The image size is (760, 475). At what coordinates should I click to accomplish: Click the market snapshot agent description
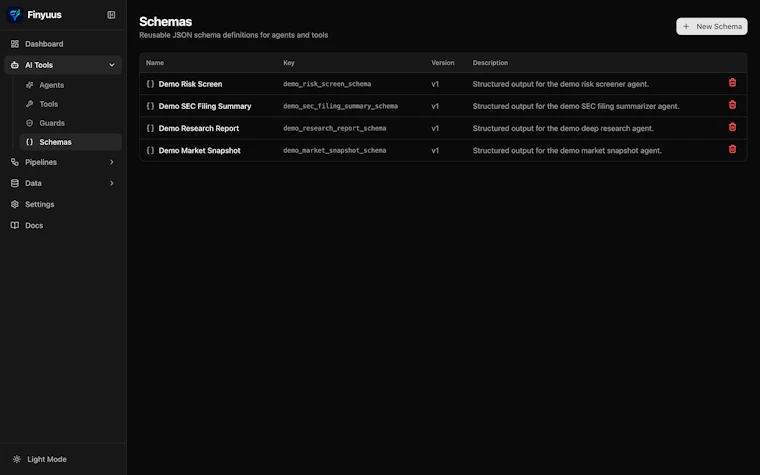pyautogui.click(x=567, y=150)
